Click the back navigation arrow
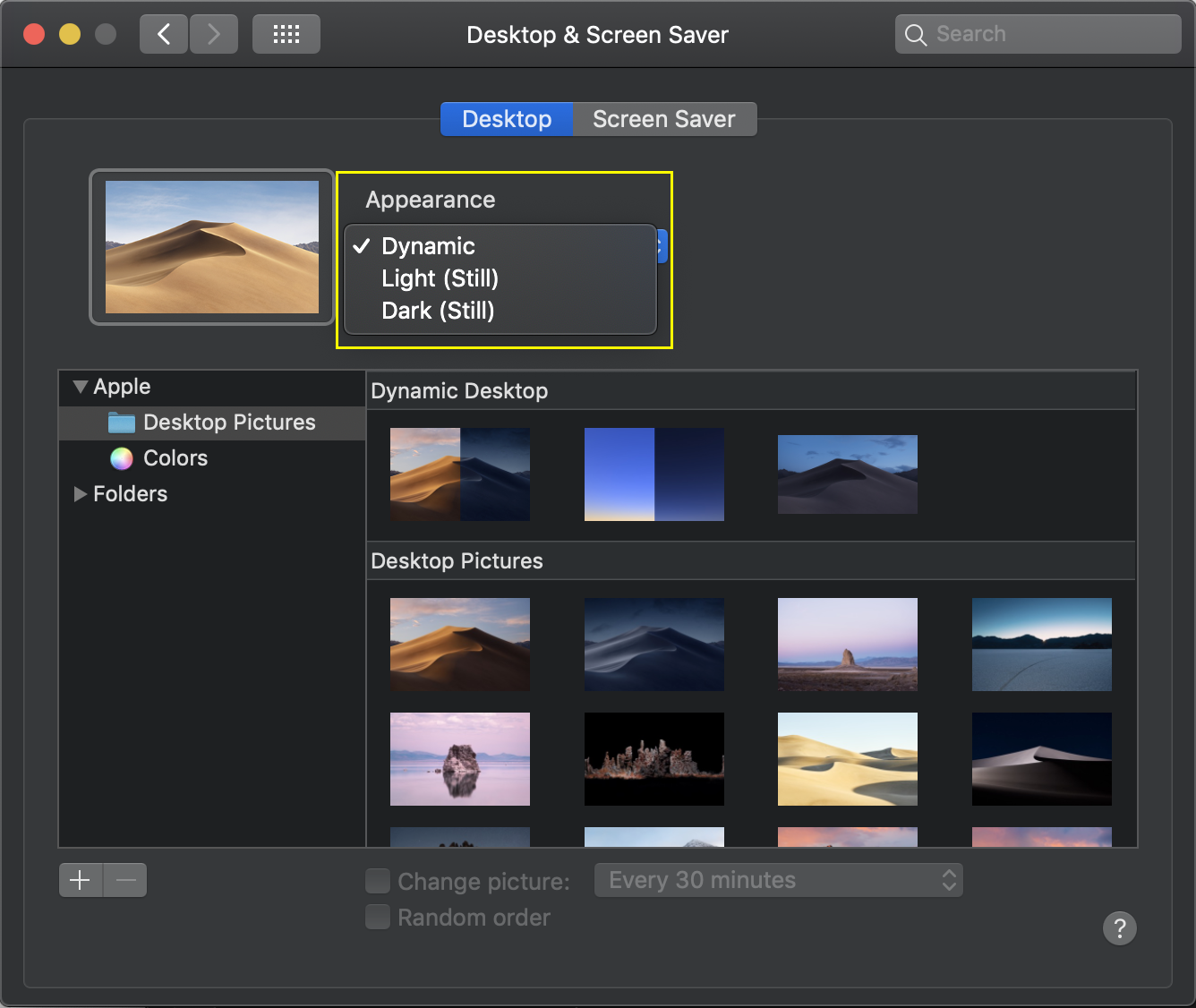1196x1008 pixels. (x=163, y=33)
